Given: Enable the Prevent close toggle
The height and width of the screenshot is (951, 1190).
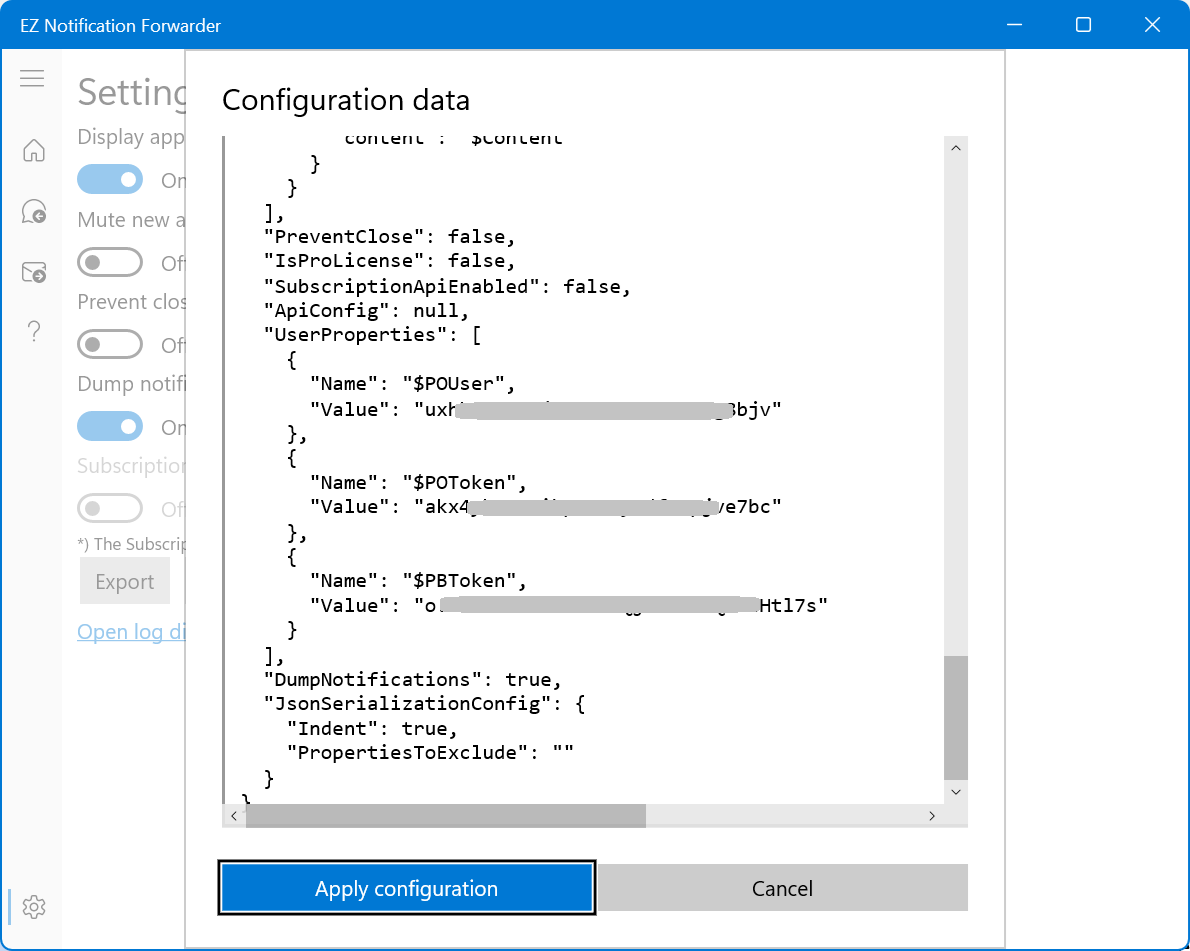Looking at the screenshot, I should [110, 345].
